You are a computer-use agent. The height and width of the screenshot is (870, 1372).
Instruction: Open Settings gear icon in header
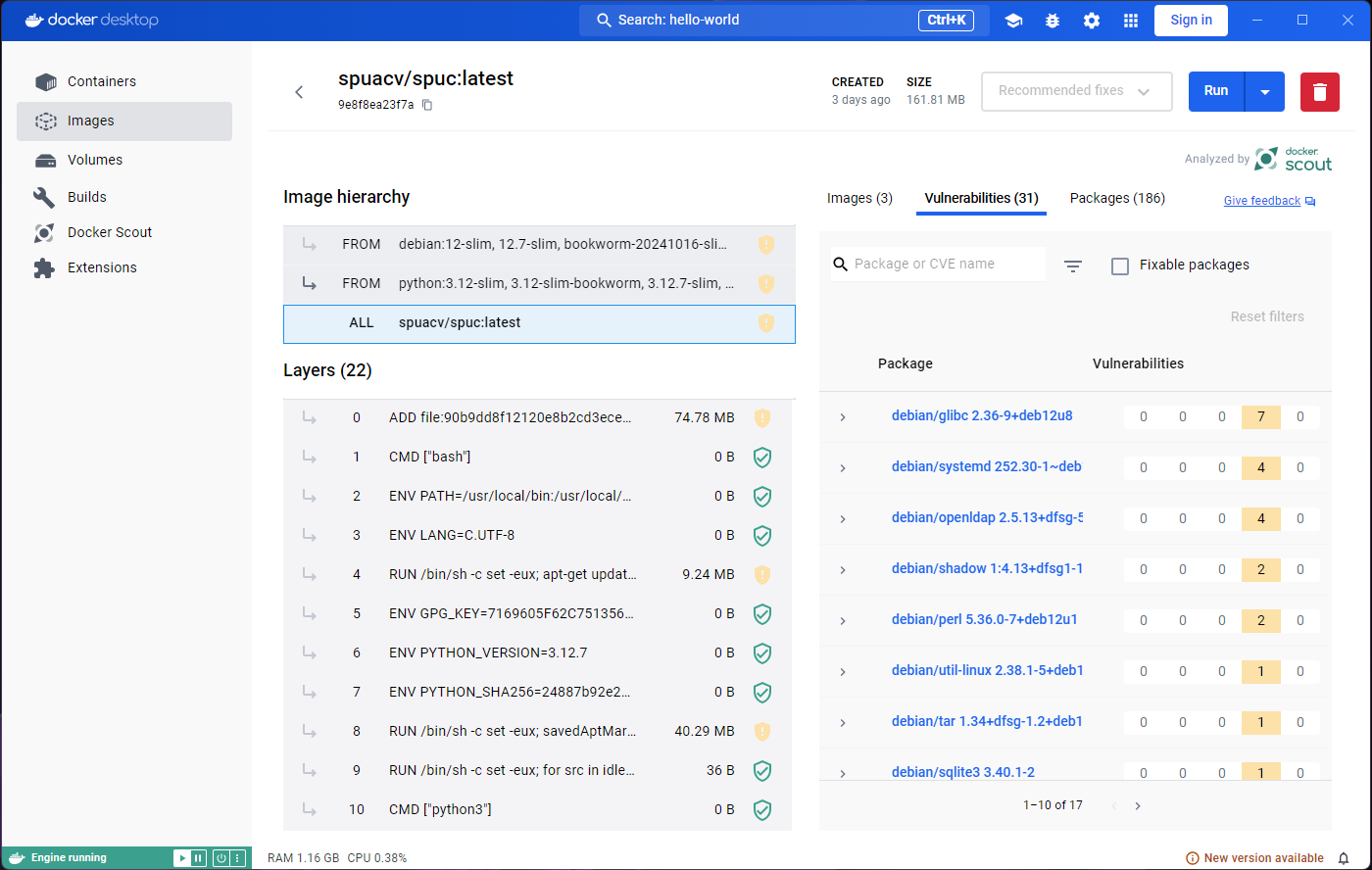[1092, 21]
